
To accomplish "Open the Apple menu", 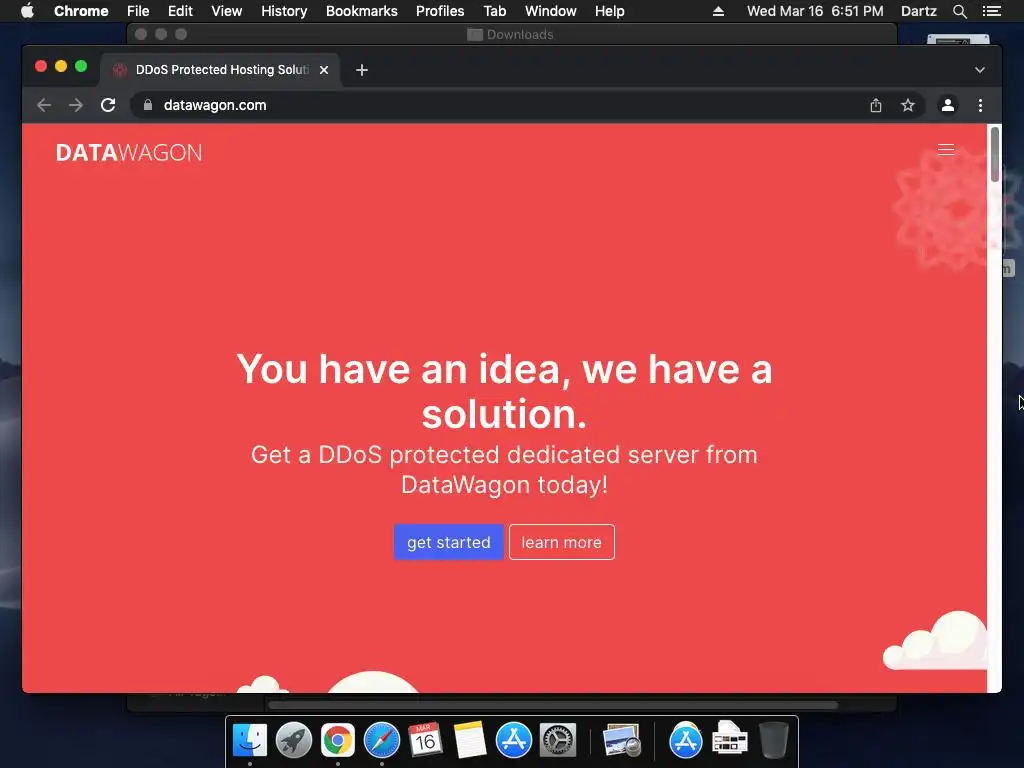I will [27, 11].
